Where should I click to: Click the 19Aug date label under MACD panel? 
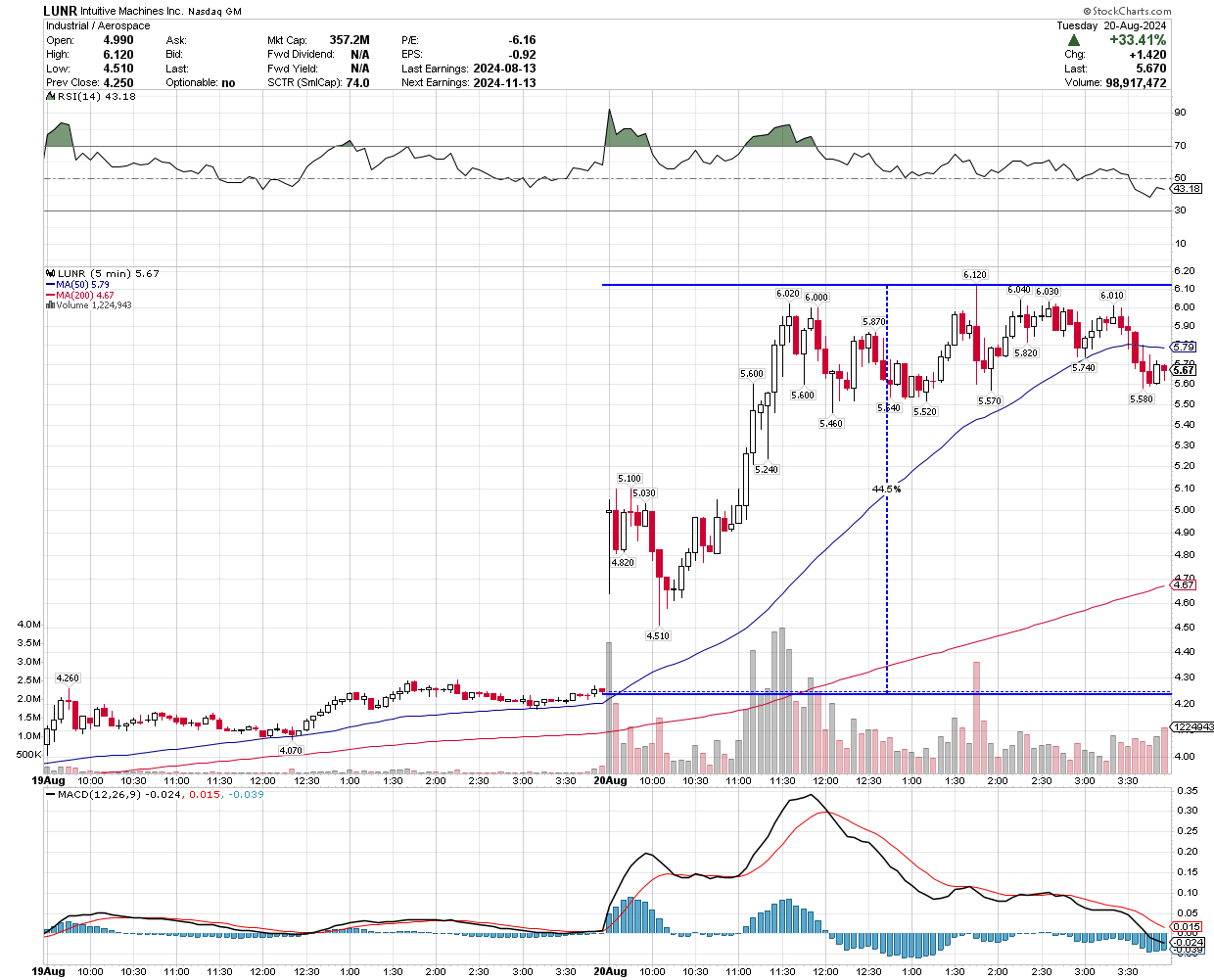pos(49,971)
